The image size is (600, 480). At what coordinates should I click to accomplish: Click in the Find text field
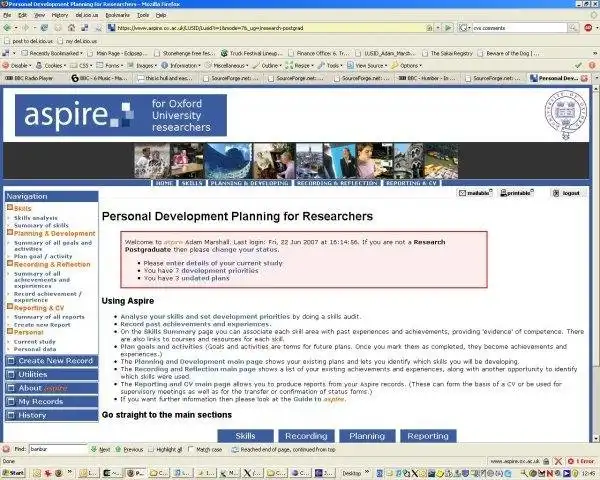[x=58, y=449]
